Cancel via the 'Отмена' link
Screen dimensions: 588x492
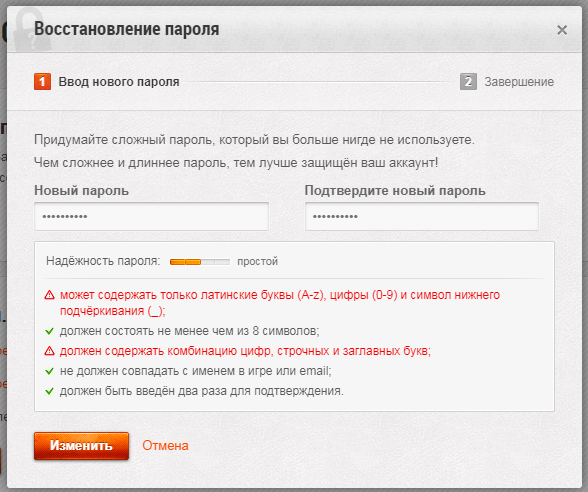pos(165,446)
